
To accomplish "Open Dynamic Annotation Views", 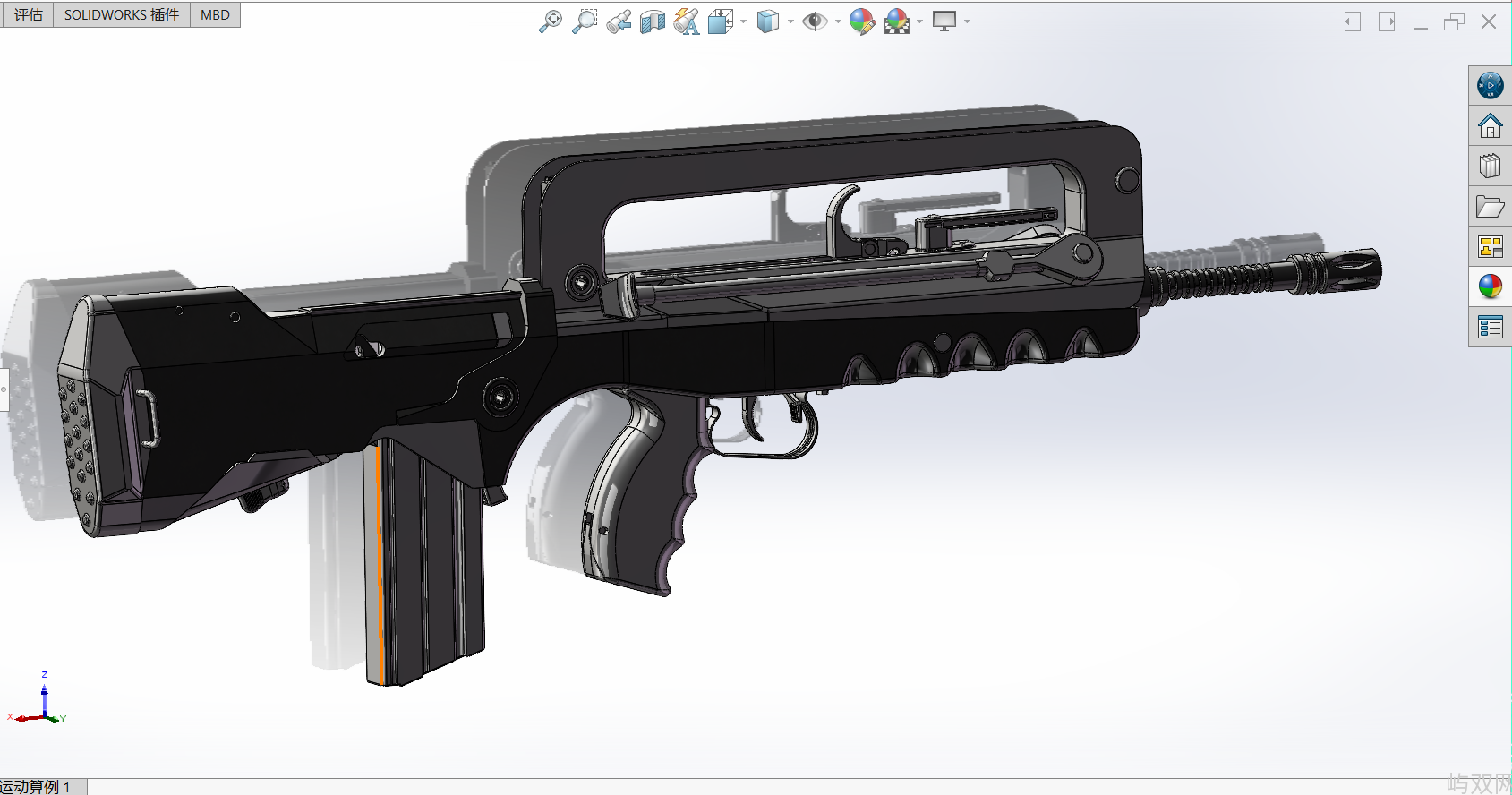I will [687, 21].
